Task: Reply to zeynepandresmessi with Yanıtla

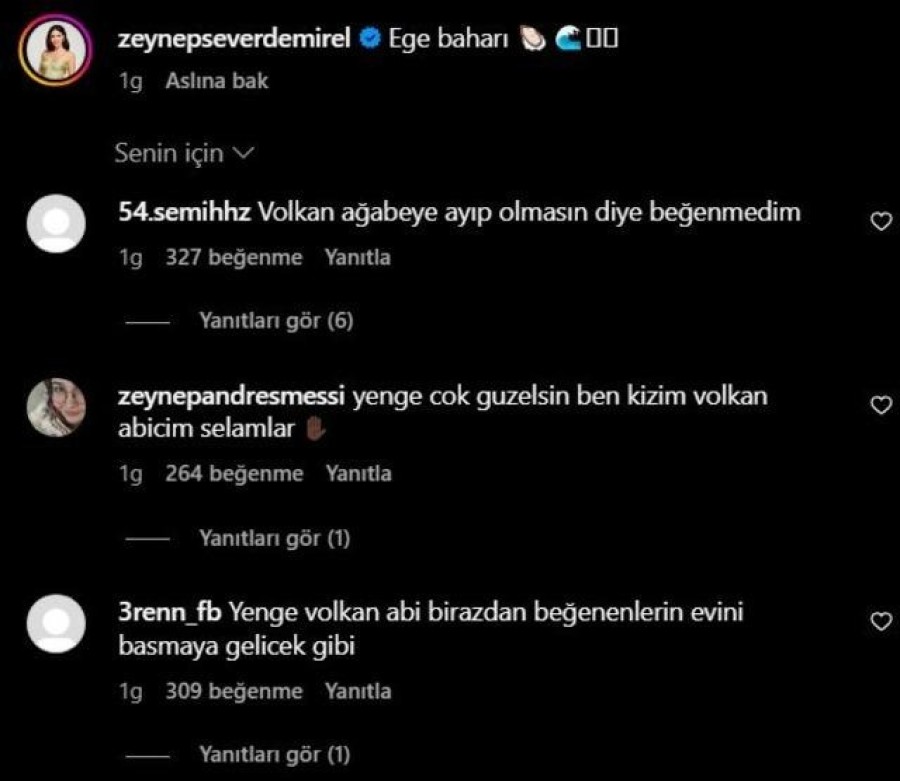Action: tap(359, 473)
